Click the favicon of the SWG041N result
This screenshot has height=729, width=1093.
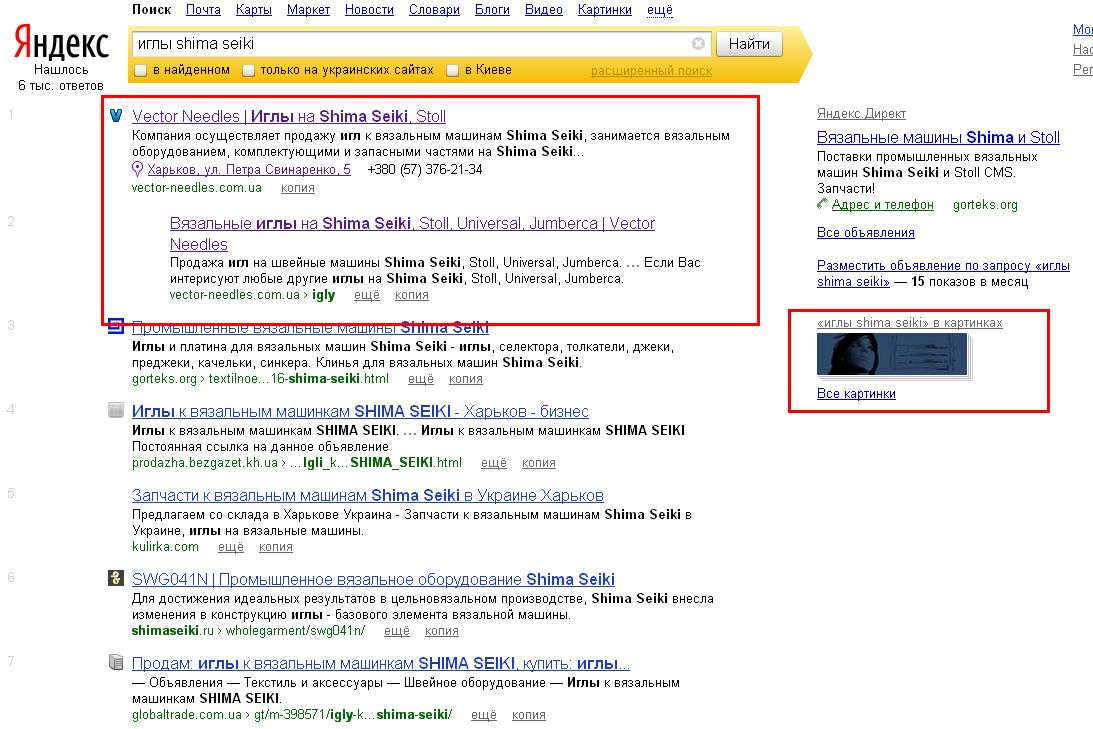coord(116,578)
